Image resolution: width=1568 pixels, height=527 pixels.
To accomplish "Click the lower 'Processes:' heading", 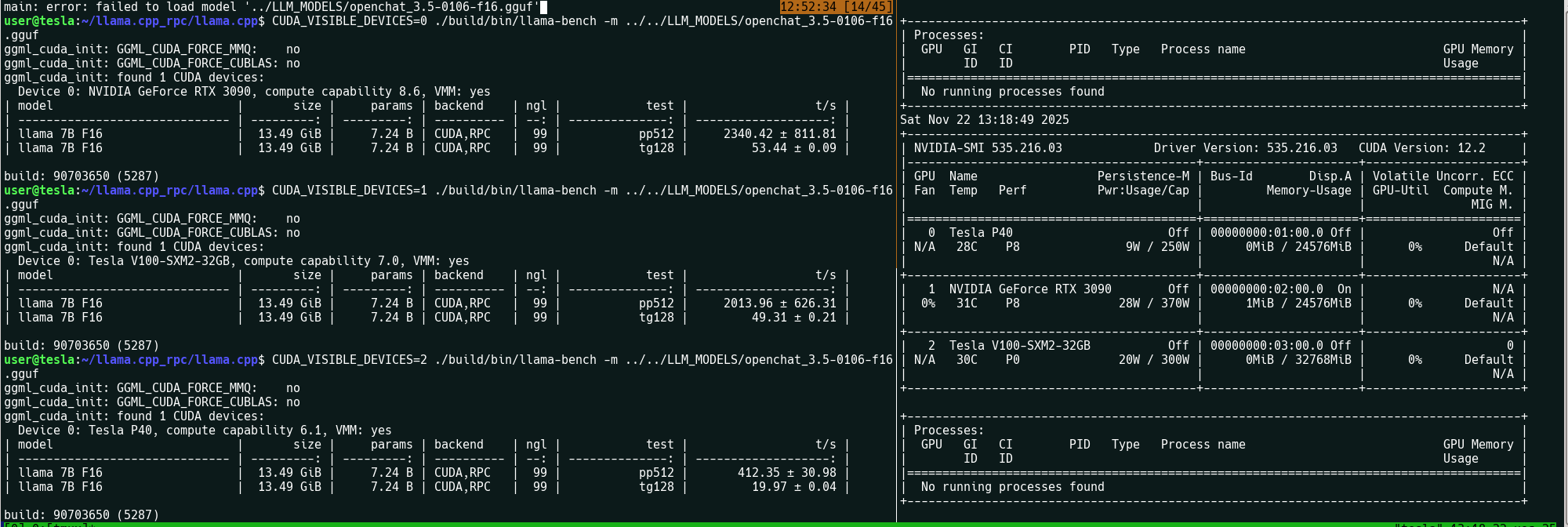I will (949, 431).
